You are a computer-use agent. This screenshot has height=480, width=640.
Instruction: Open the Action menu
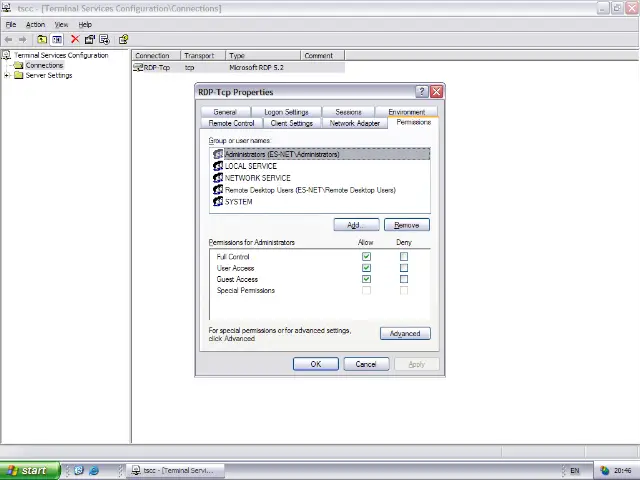(x=35, y=24)
